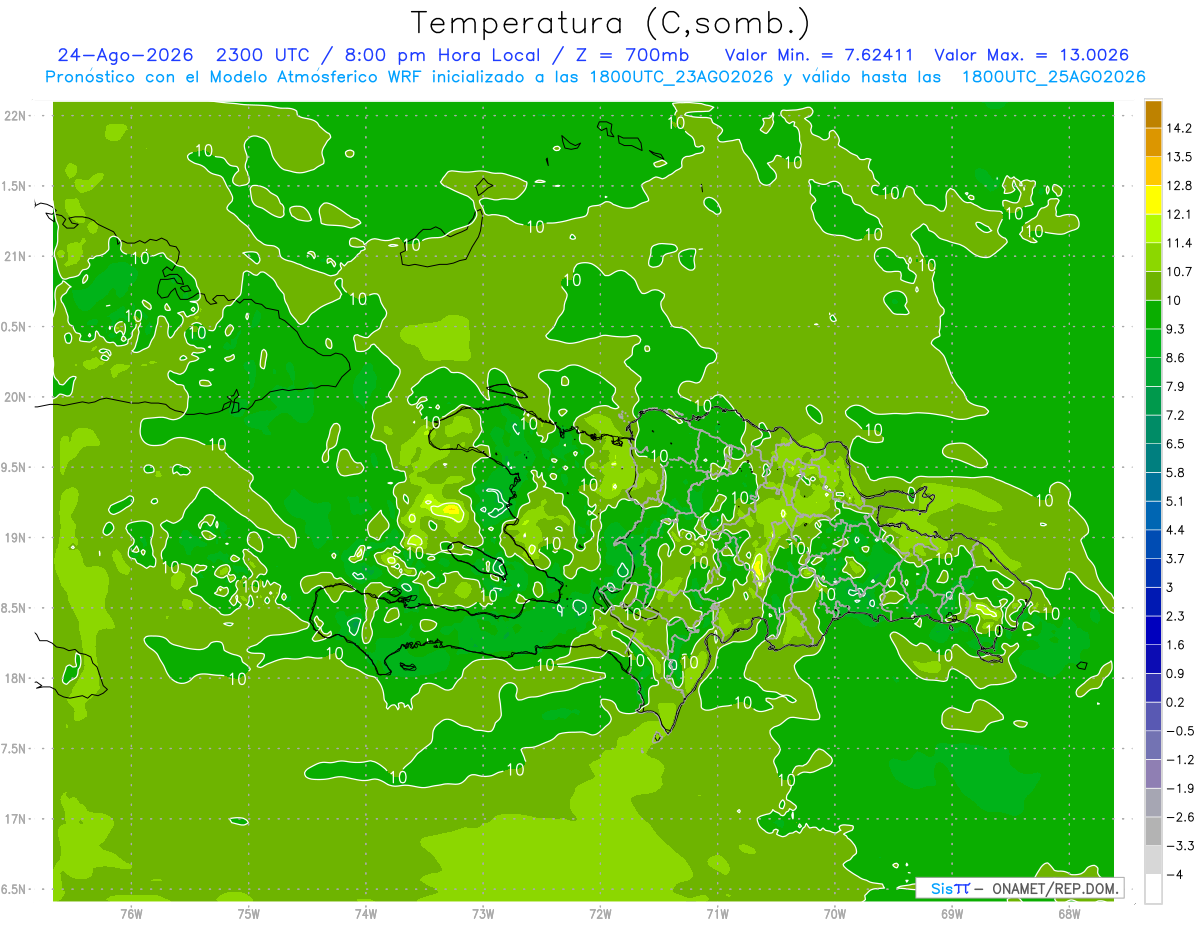Image resolution: width=1200 pixels, height=927 pixels.
Task: Click the "21N" latitude axis label
Action: tap(17, 256)
